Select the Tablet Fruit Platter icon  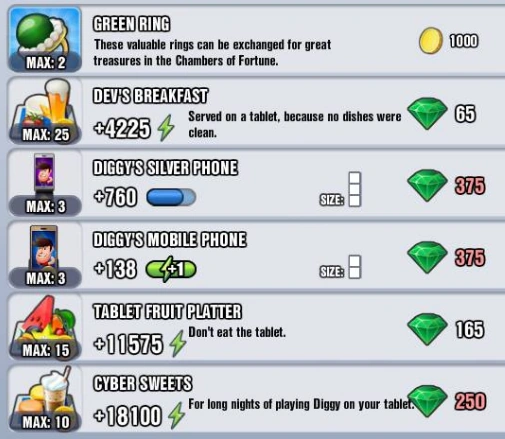coord(45,327)
